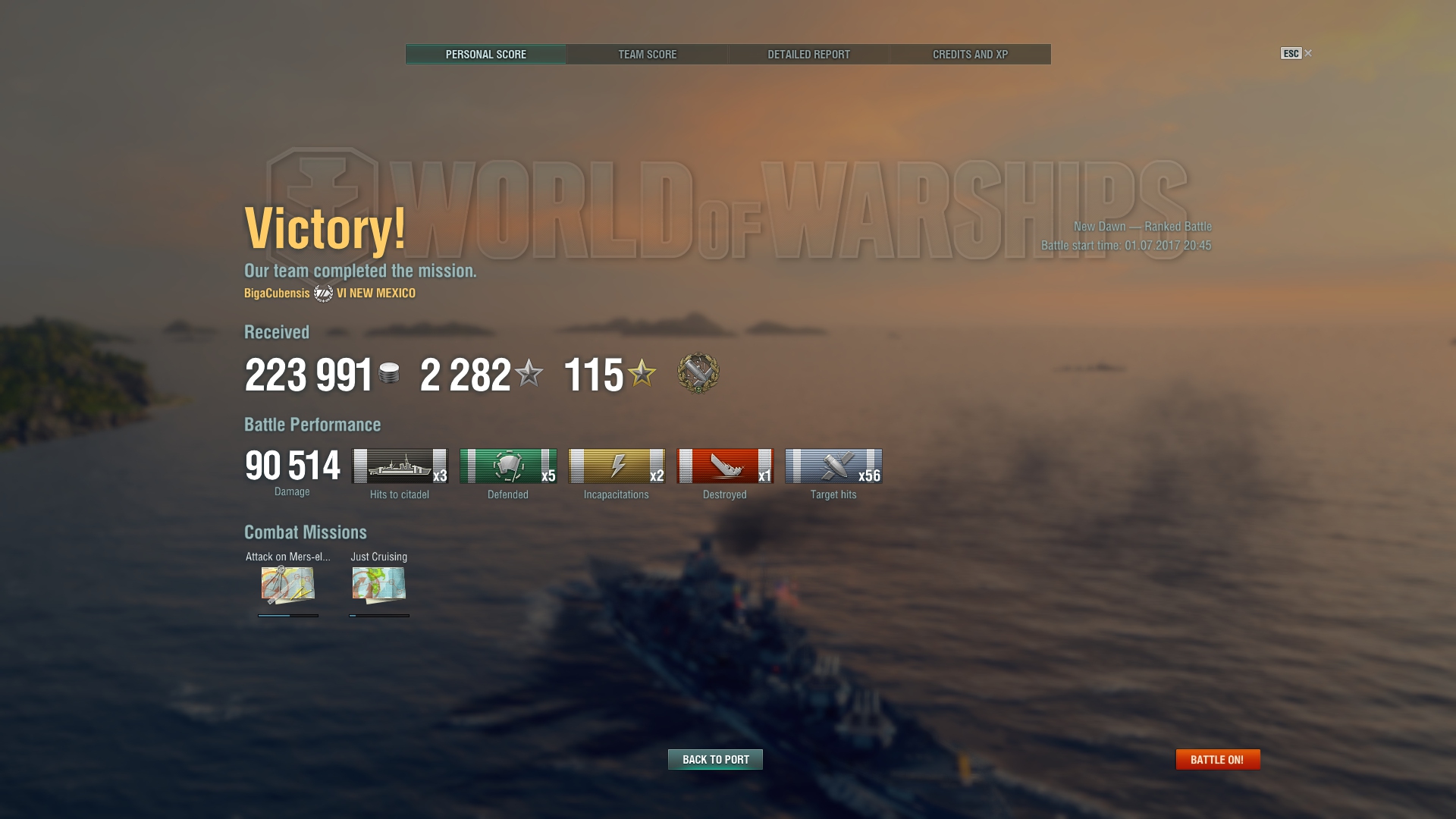Select the Credits and XP tab

(x=970, y=55)
